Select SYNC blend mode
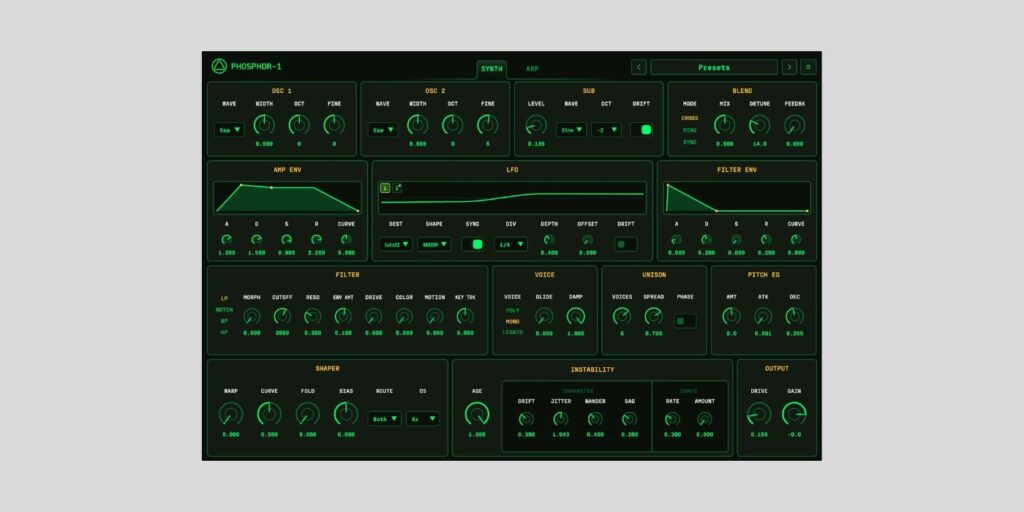Viewport: 1024px width, 512px height. pos(690,142)
